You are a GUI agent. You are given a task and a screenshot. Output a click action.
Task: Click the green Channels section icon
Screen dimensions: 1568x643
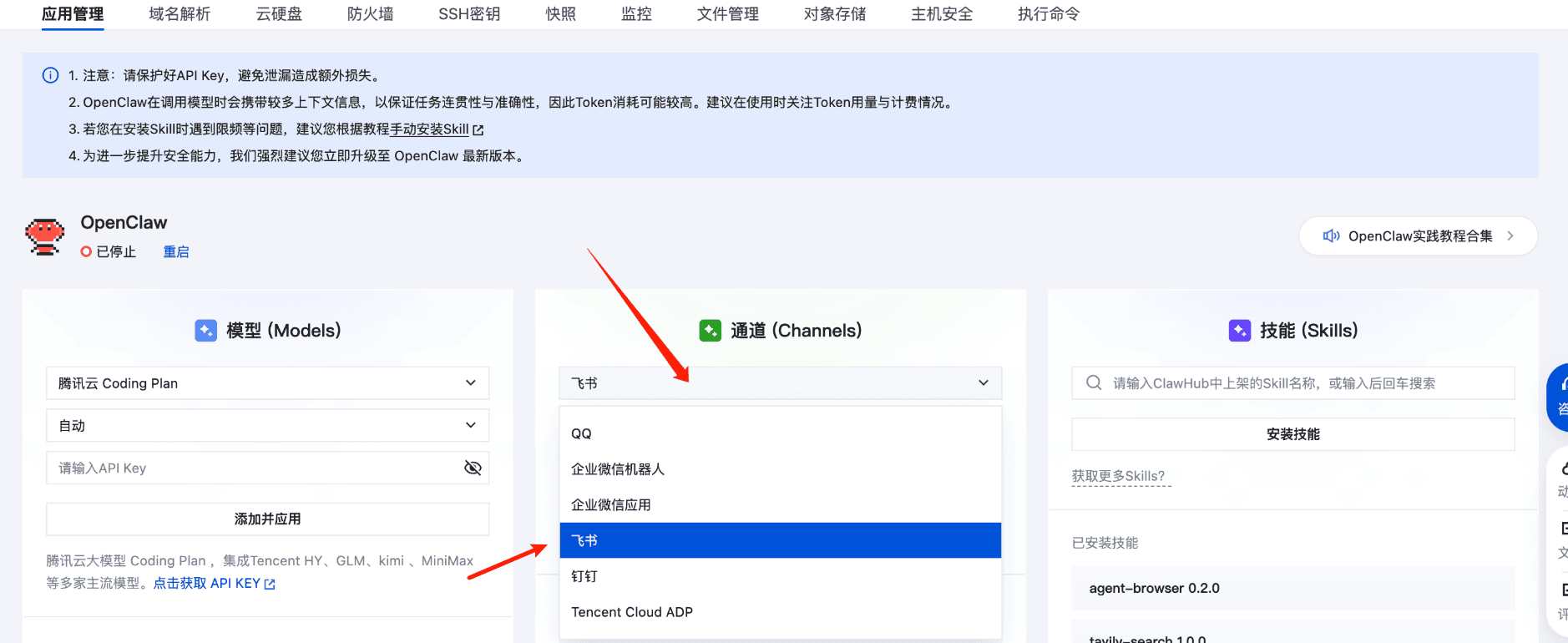tap(710, 331)
